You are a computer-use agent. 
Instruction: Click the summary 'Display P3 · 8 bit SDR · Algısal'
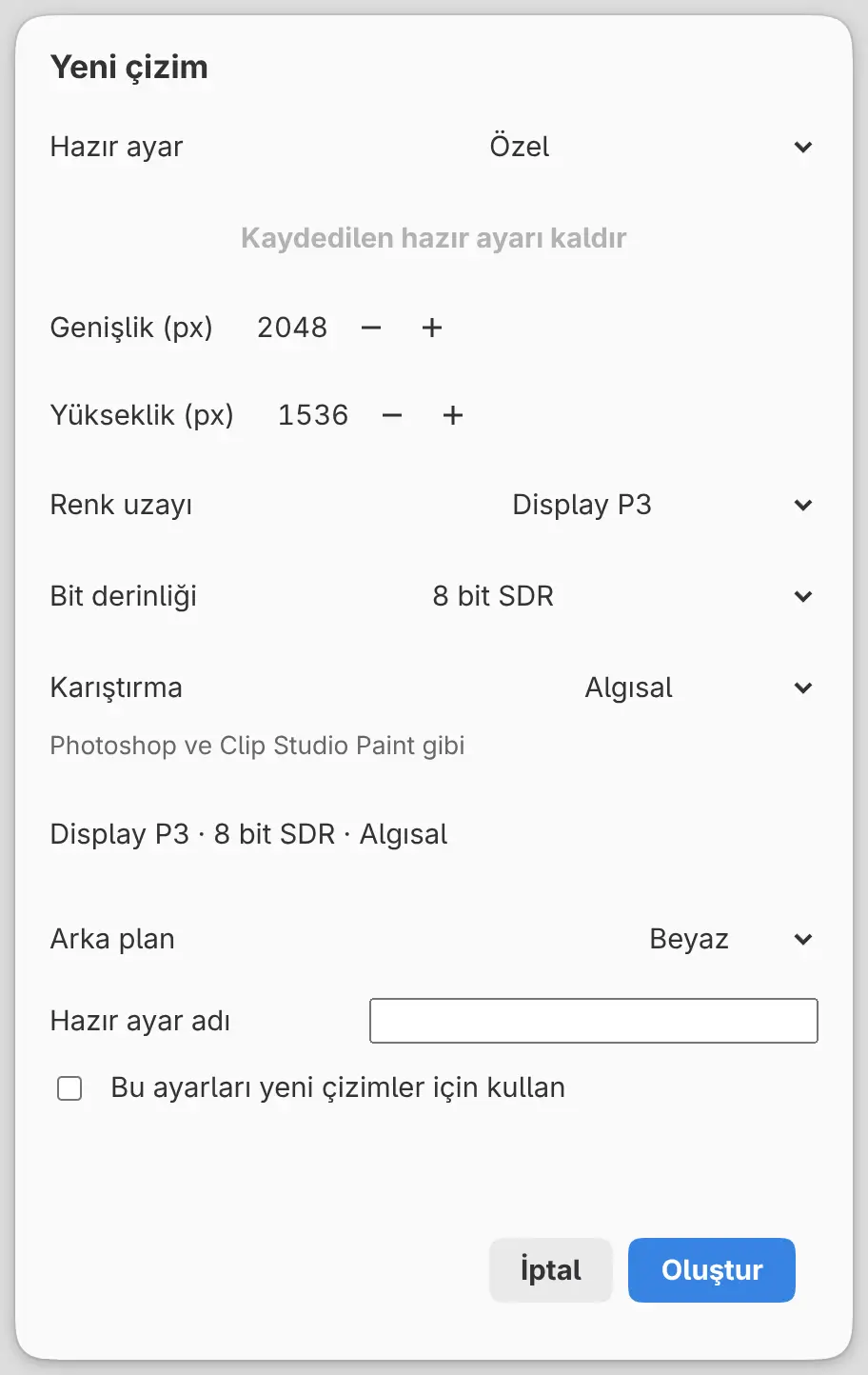248,834
